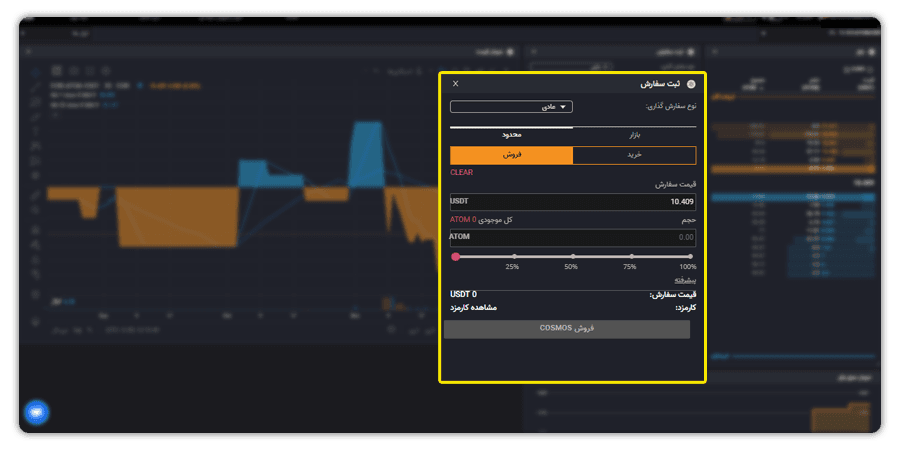Click the icon beside ثبت سفارش title
Viewport: 900px width, 450px height.
click(x=690, y=84)
